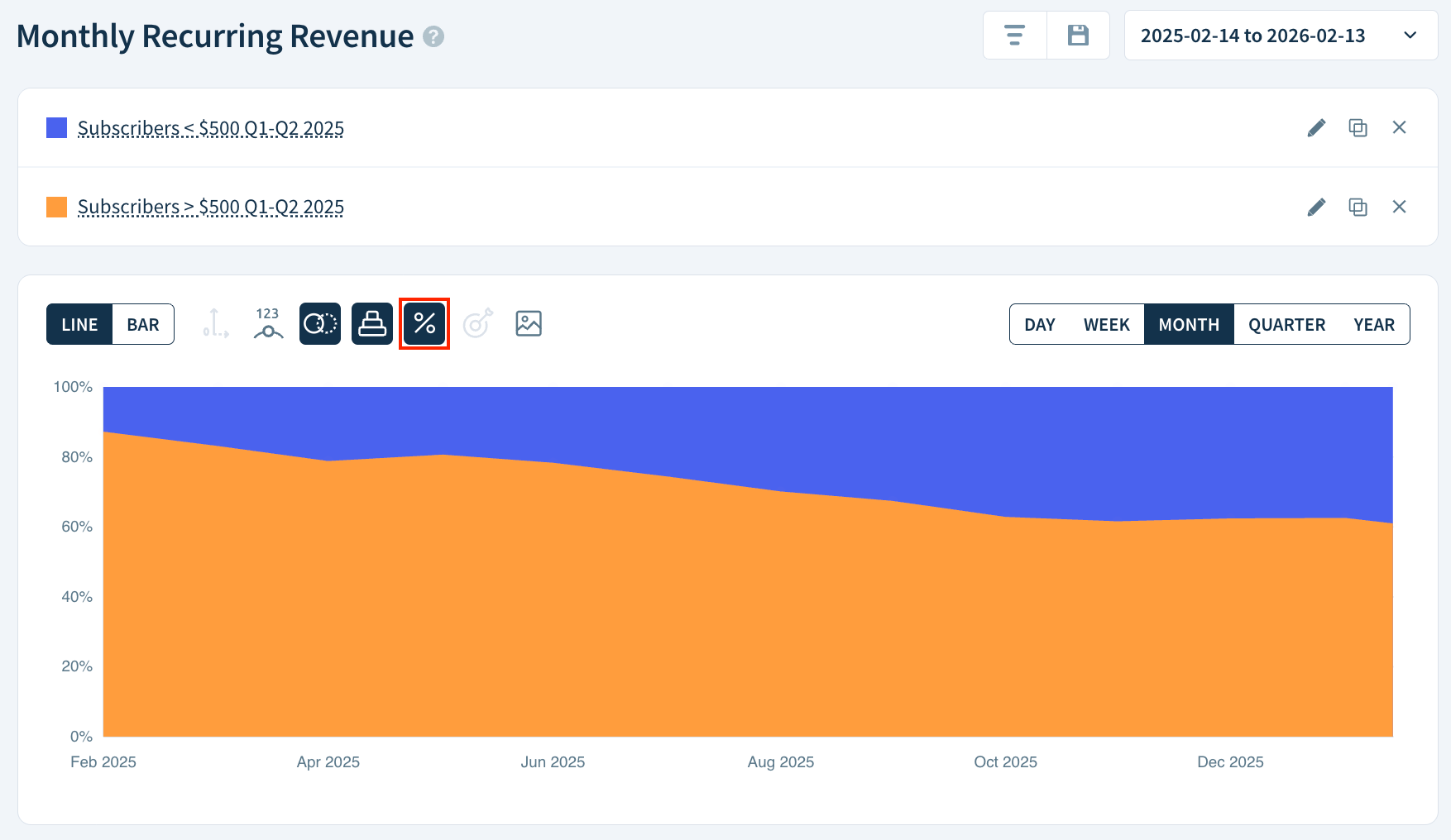Open the Monthly Recurring Revenue help tooltip
Image resolution: width=1451 pixels, height=840 pixels.
(433, 36)
